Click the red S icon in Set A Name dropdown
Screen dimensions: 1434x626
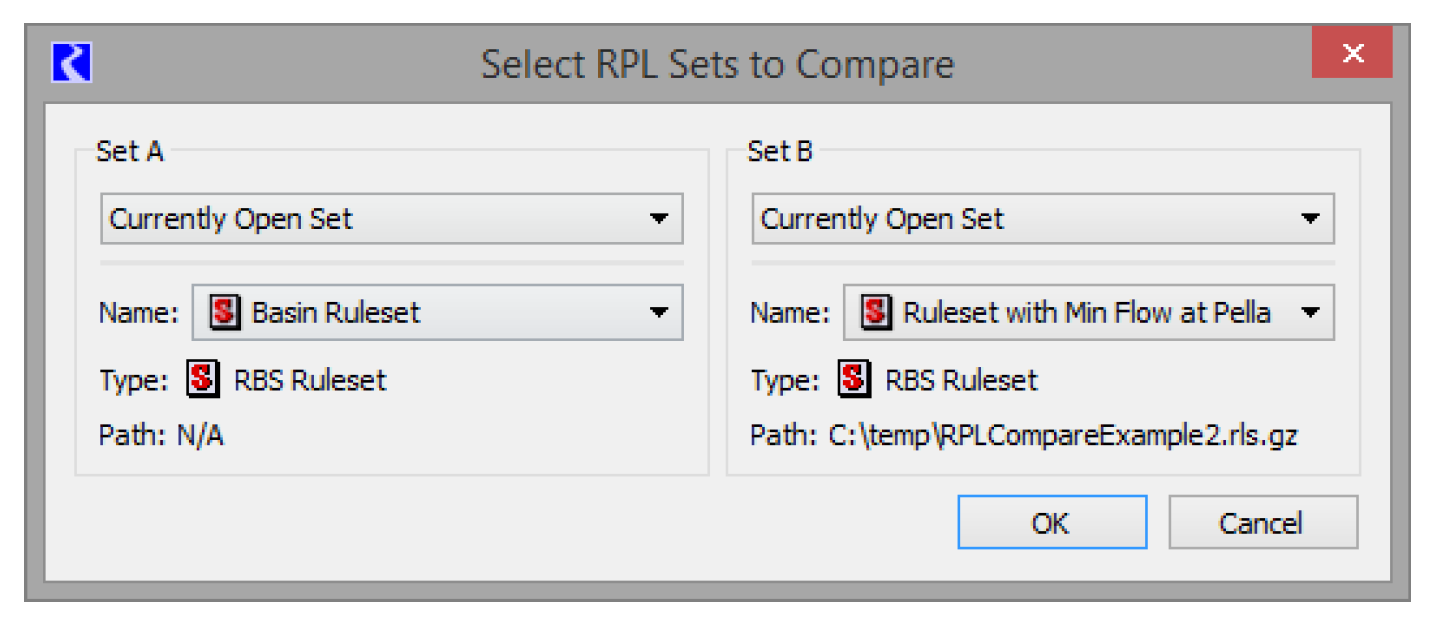pos(224,312)
